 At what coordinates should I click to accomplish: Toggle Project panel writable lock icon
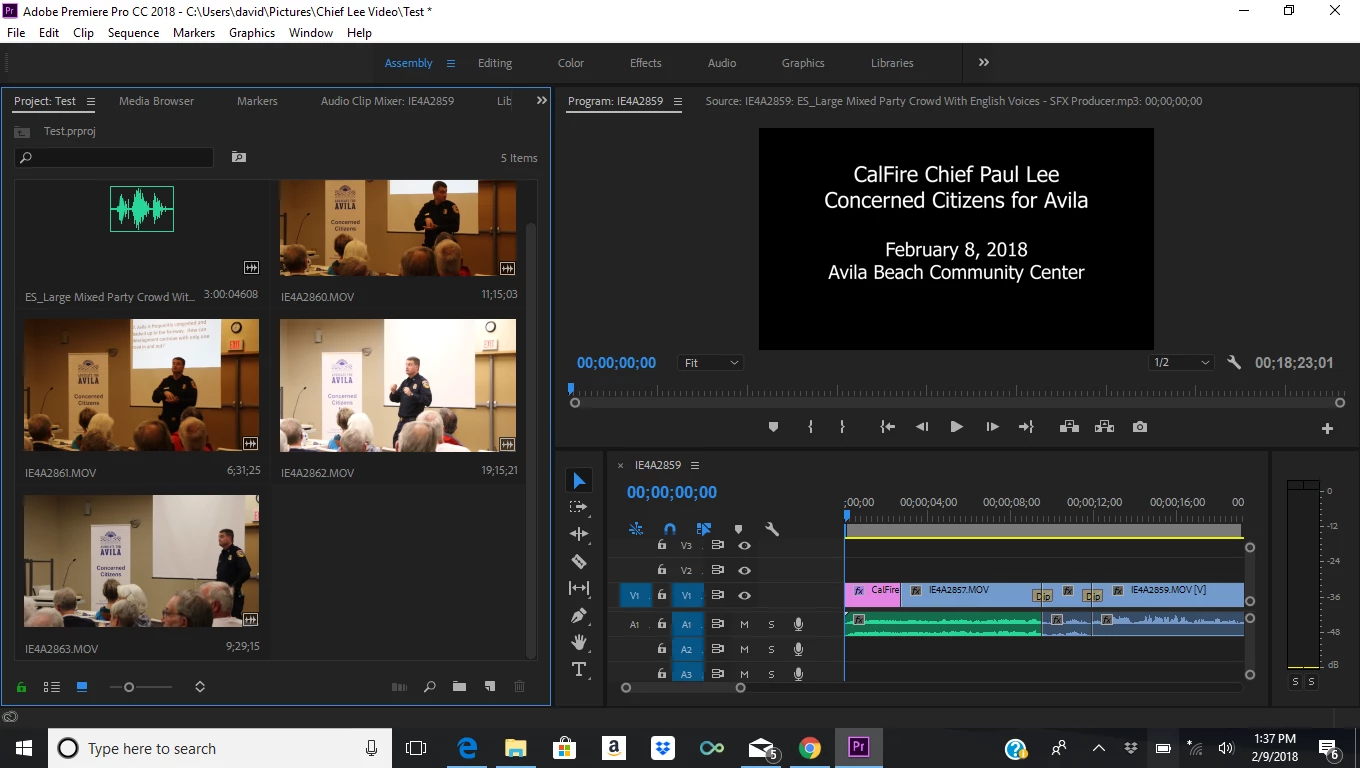click(21, 687)
